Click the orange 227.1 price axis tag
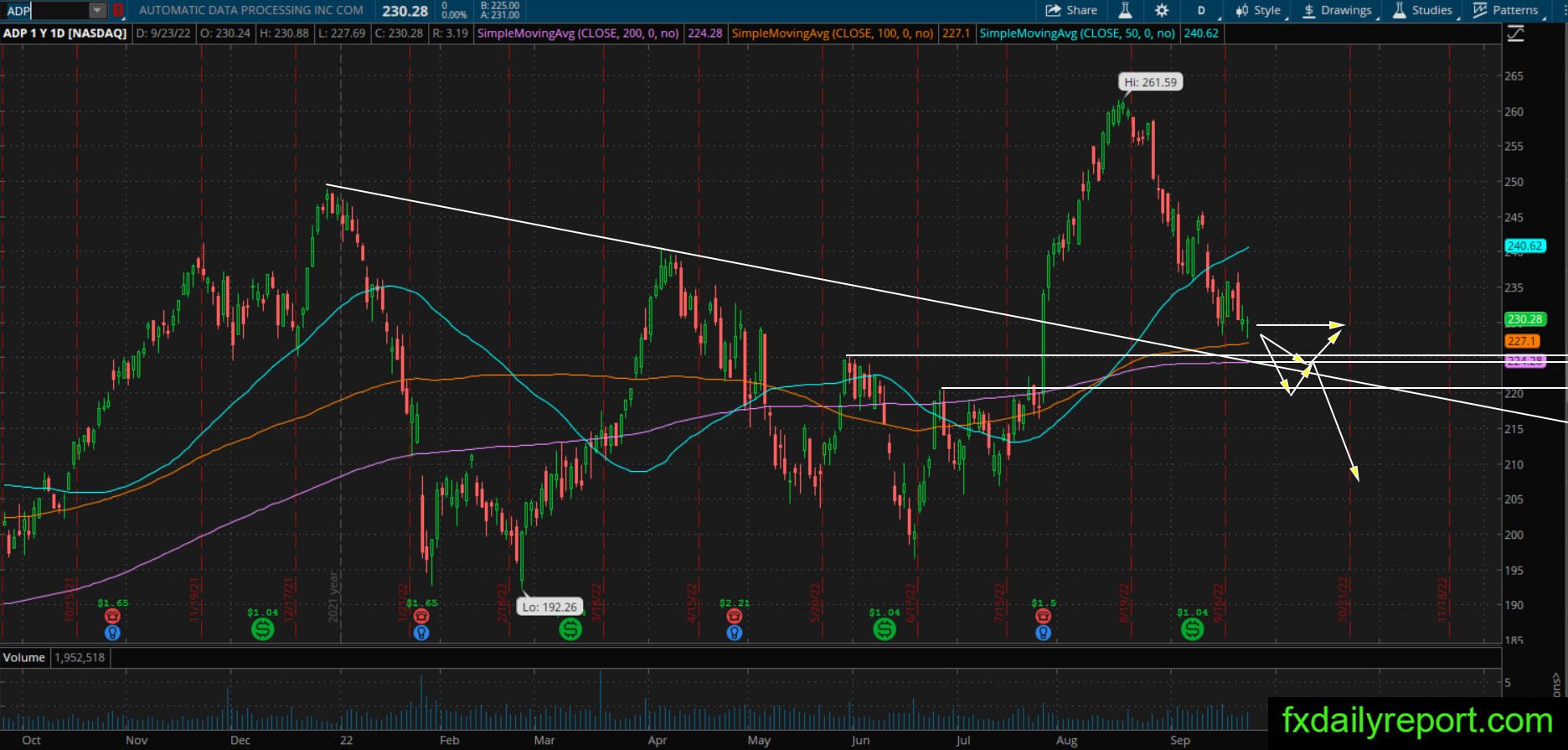 [1521, 341]
